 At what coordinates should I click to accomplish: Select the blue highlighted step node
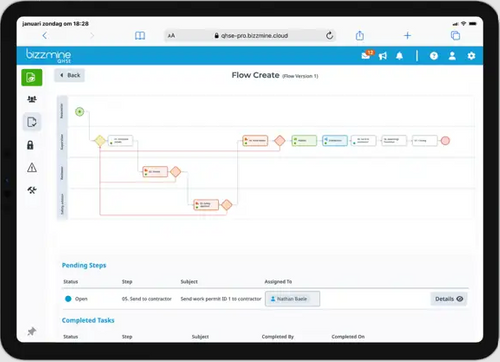pyautogui.click(x=335, y=141)
